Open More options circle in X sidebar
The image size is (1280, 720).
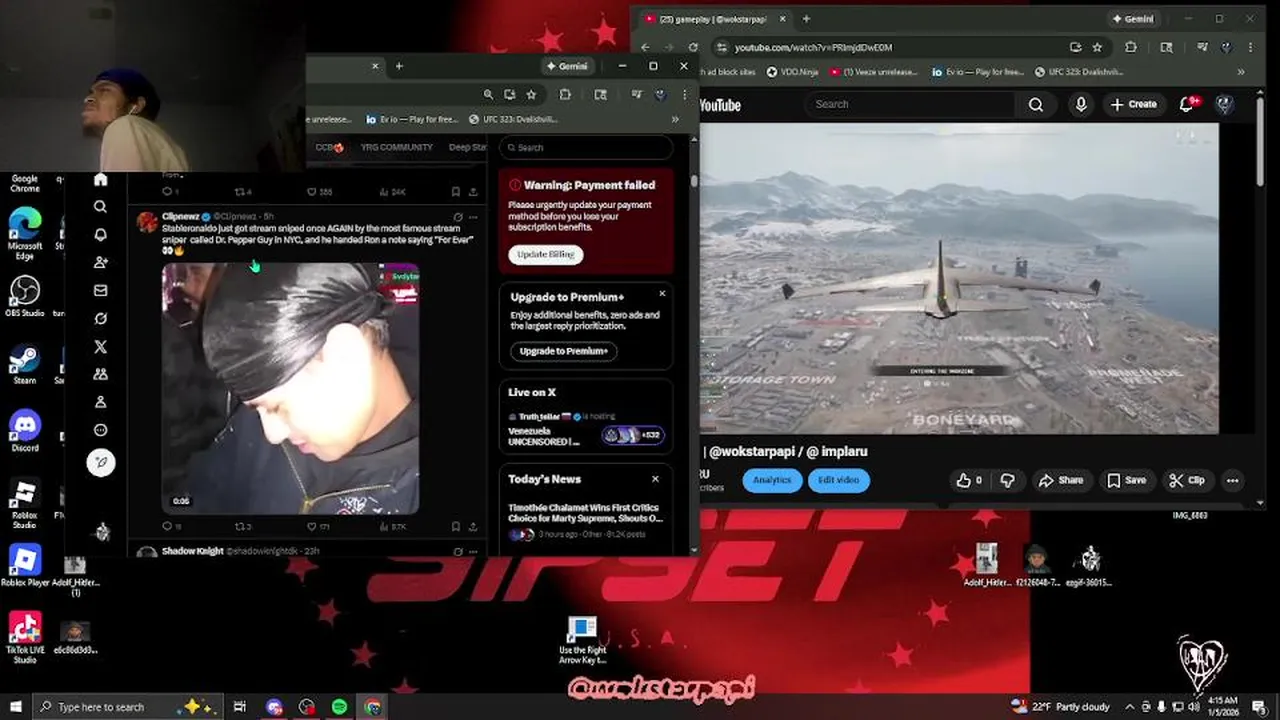pos(100,430)
